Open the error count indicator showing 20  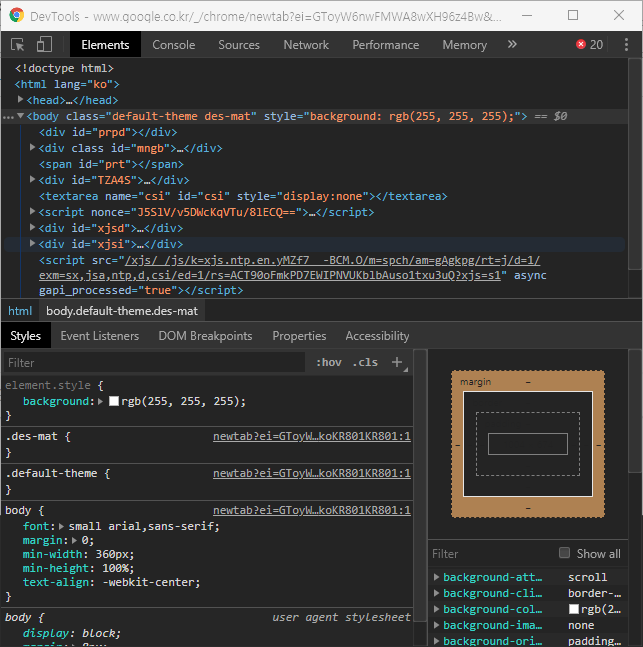pyautogui.click(x=589, y=45)
